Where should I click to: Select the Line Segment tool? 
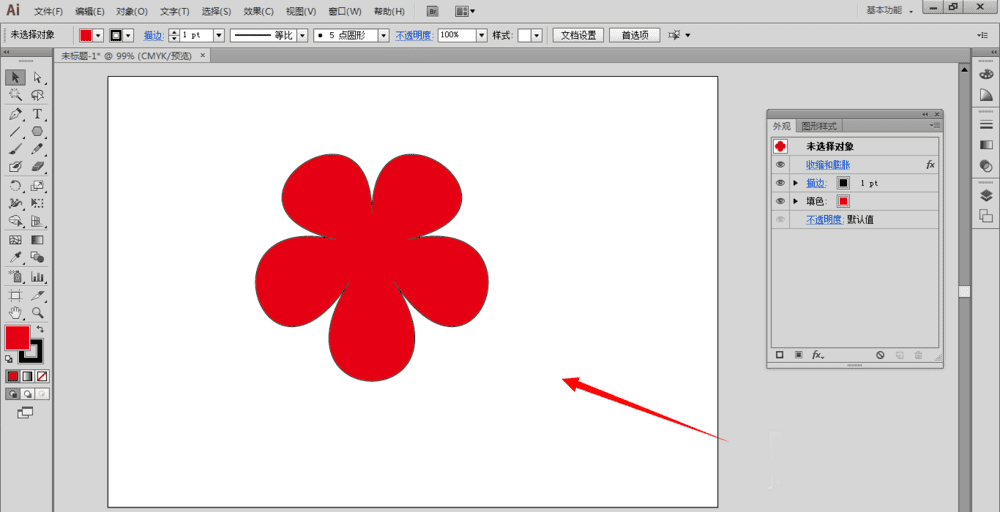tap(15, 131)
